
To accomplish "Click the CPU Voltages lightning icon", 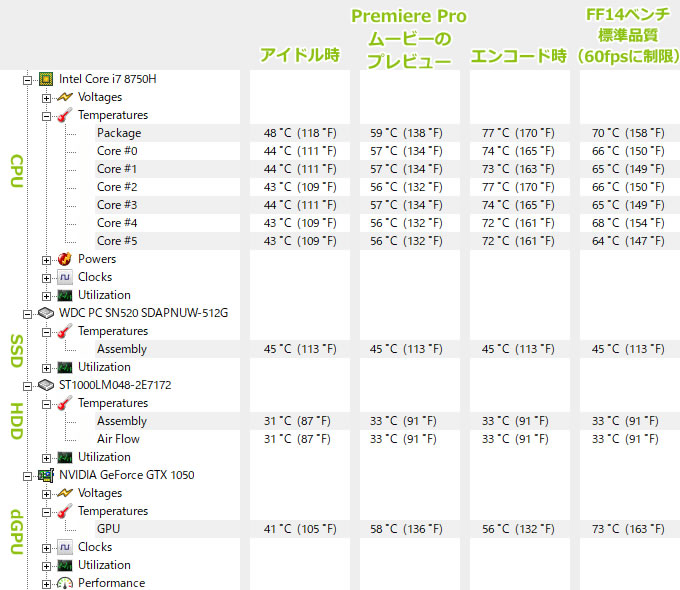I will coord(65,97).
